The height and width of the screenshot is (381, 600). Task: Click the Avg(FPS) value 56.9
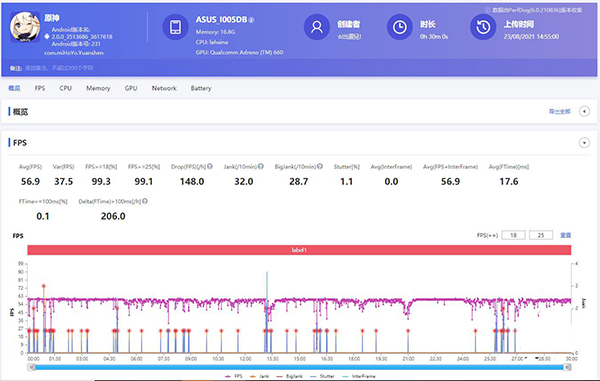[x=30, y=181]
